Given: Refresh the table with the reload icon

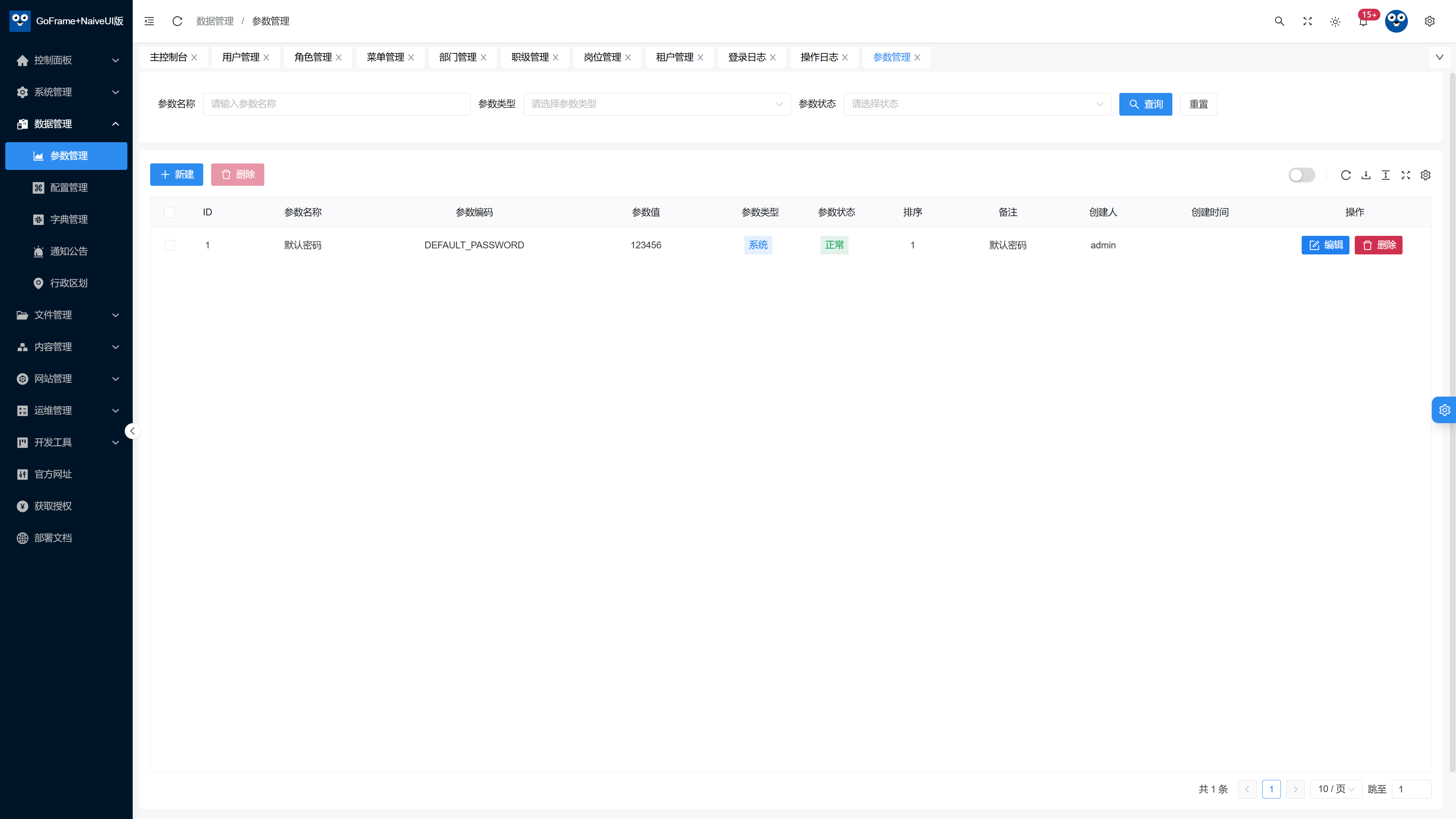Looking at the screenshot, I should (1346, 175).
